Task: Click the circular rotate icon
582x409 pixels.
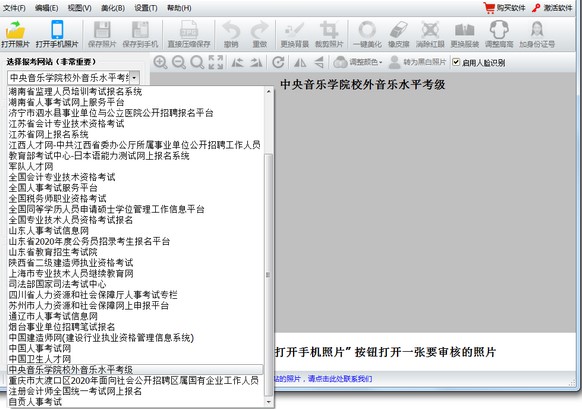Action: tap(278, 62)
